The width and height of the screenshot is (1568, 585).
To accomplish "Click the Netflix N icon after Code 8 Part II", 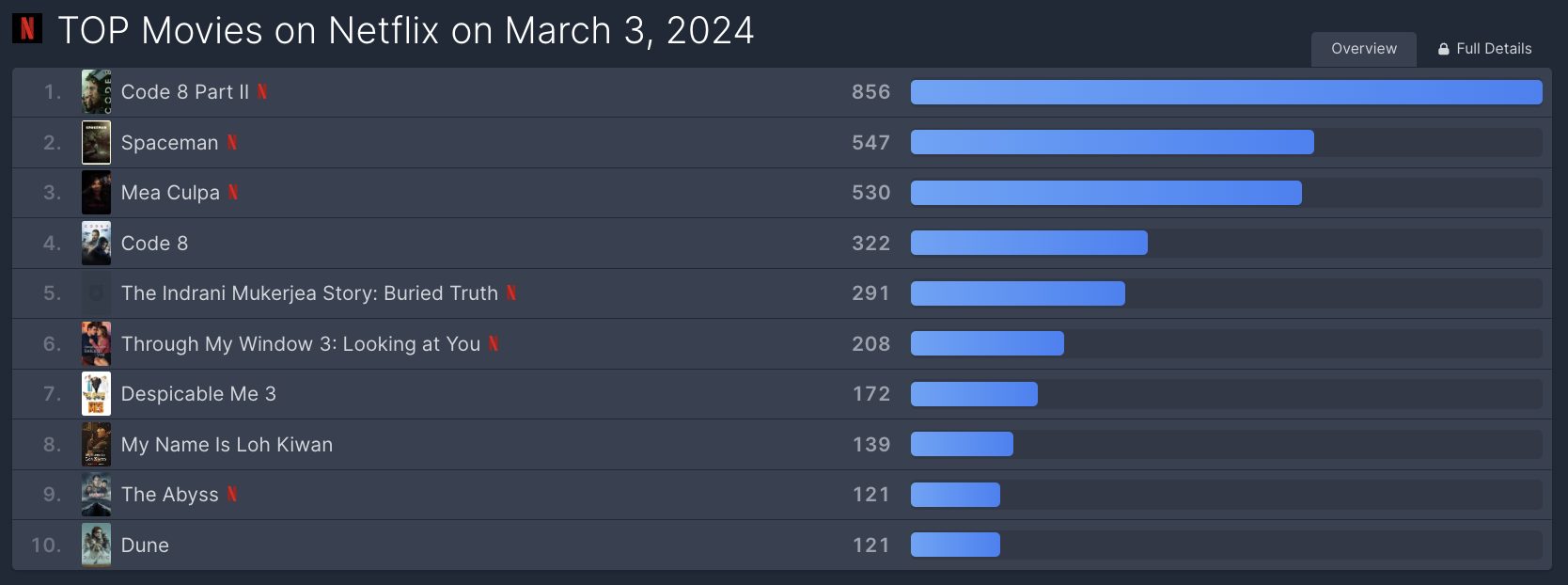I will (x=262, y=91).
